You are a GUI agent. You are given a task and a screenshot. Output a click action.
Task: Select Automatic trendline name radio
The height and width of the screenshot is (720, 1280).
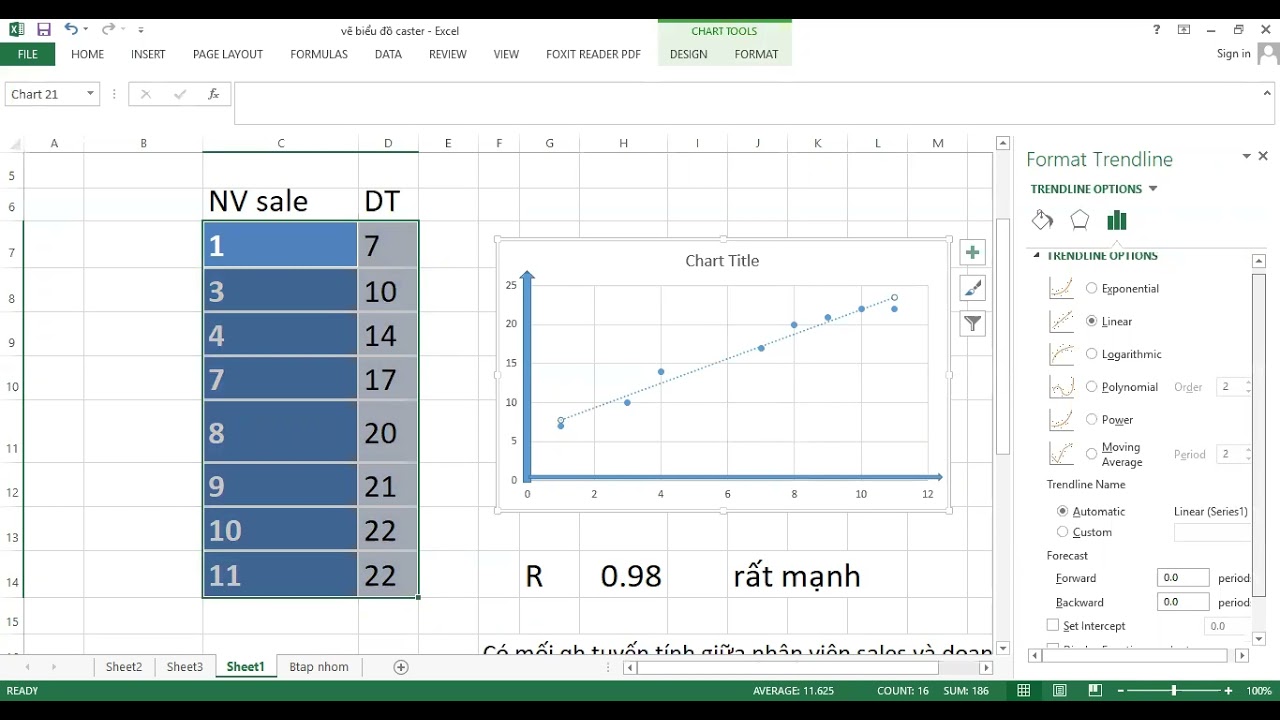pos(1062,511)
